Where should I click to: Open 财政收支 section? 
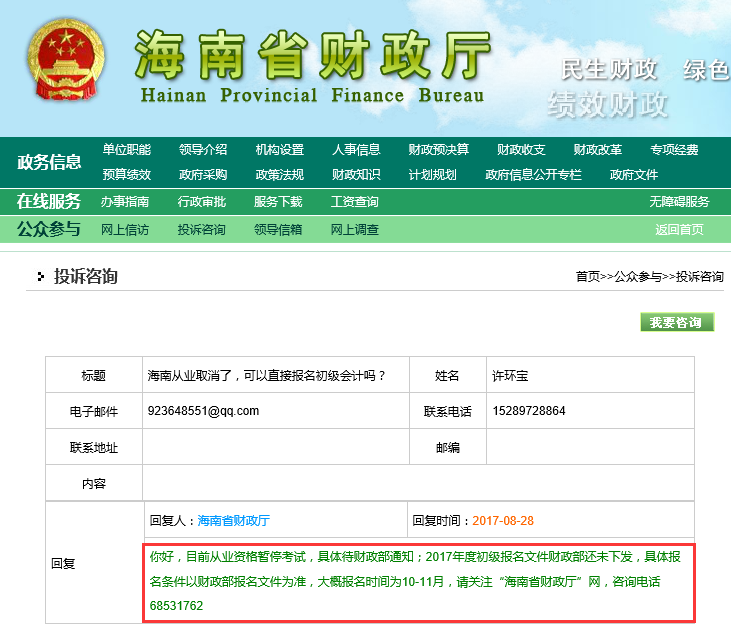pyautogui.click(x=521, y=150)
